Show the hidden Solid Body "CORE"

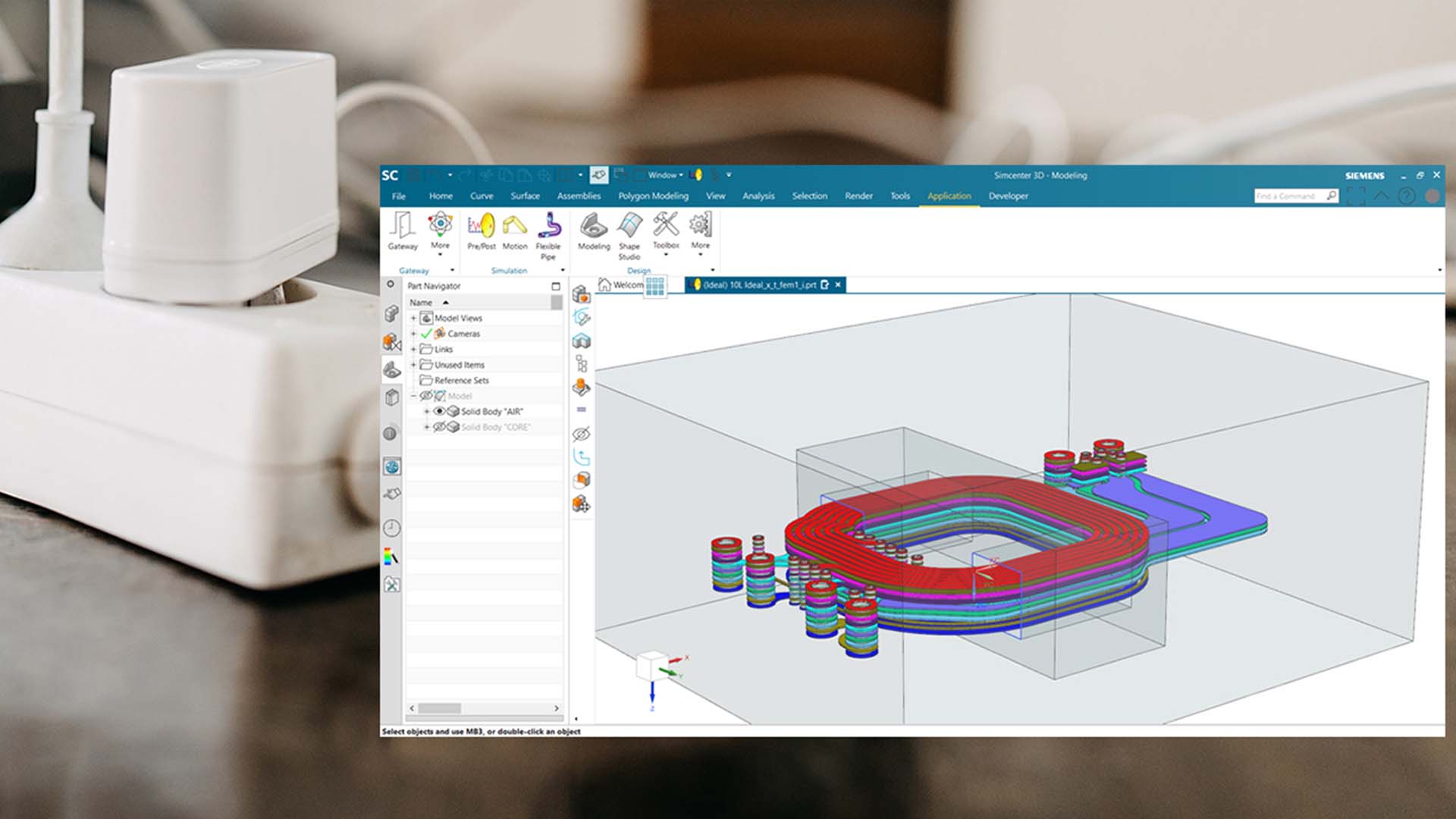[x=438, y=426]
